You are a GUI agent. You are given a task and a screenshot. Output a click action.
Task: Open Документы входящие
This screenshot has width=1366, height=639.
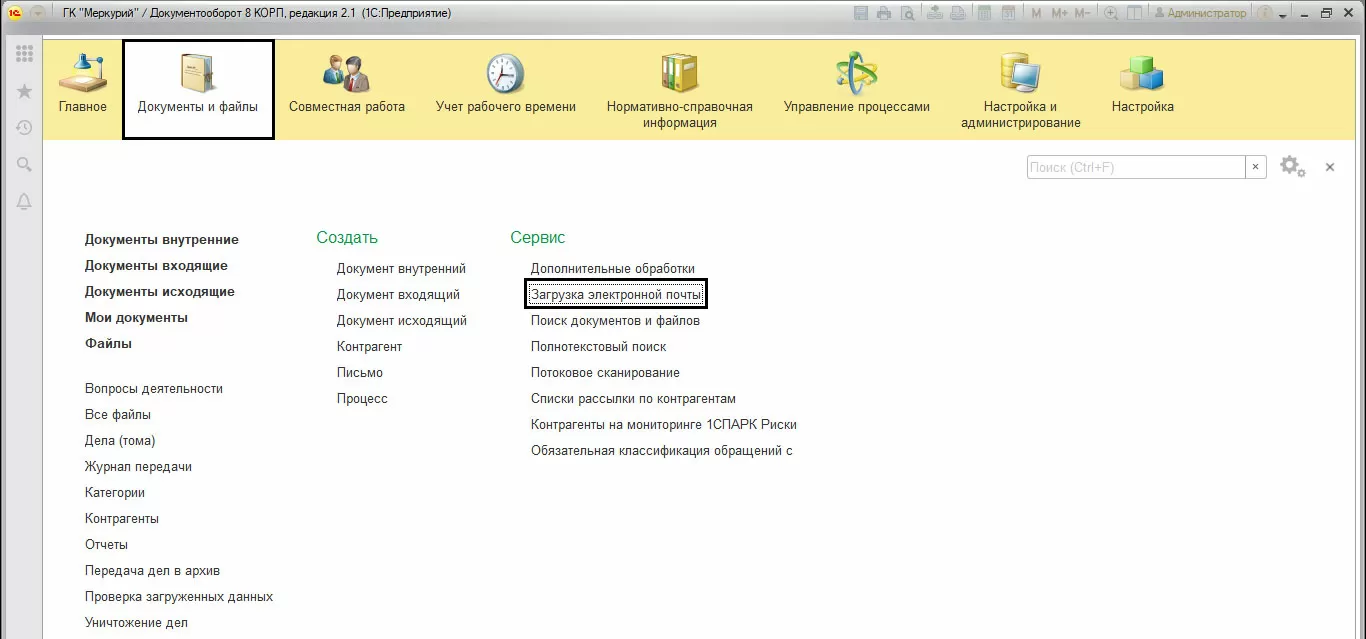tap(156, 266)
